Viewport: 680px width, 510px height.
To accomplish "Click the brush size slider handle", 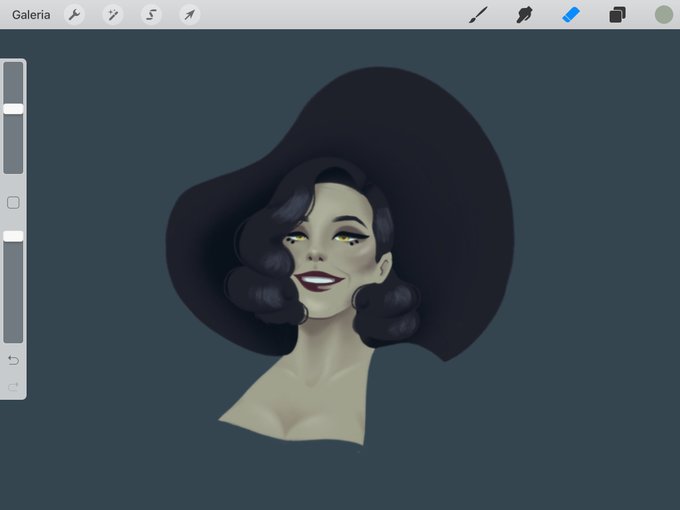I will coord(13,109).
